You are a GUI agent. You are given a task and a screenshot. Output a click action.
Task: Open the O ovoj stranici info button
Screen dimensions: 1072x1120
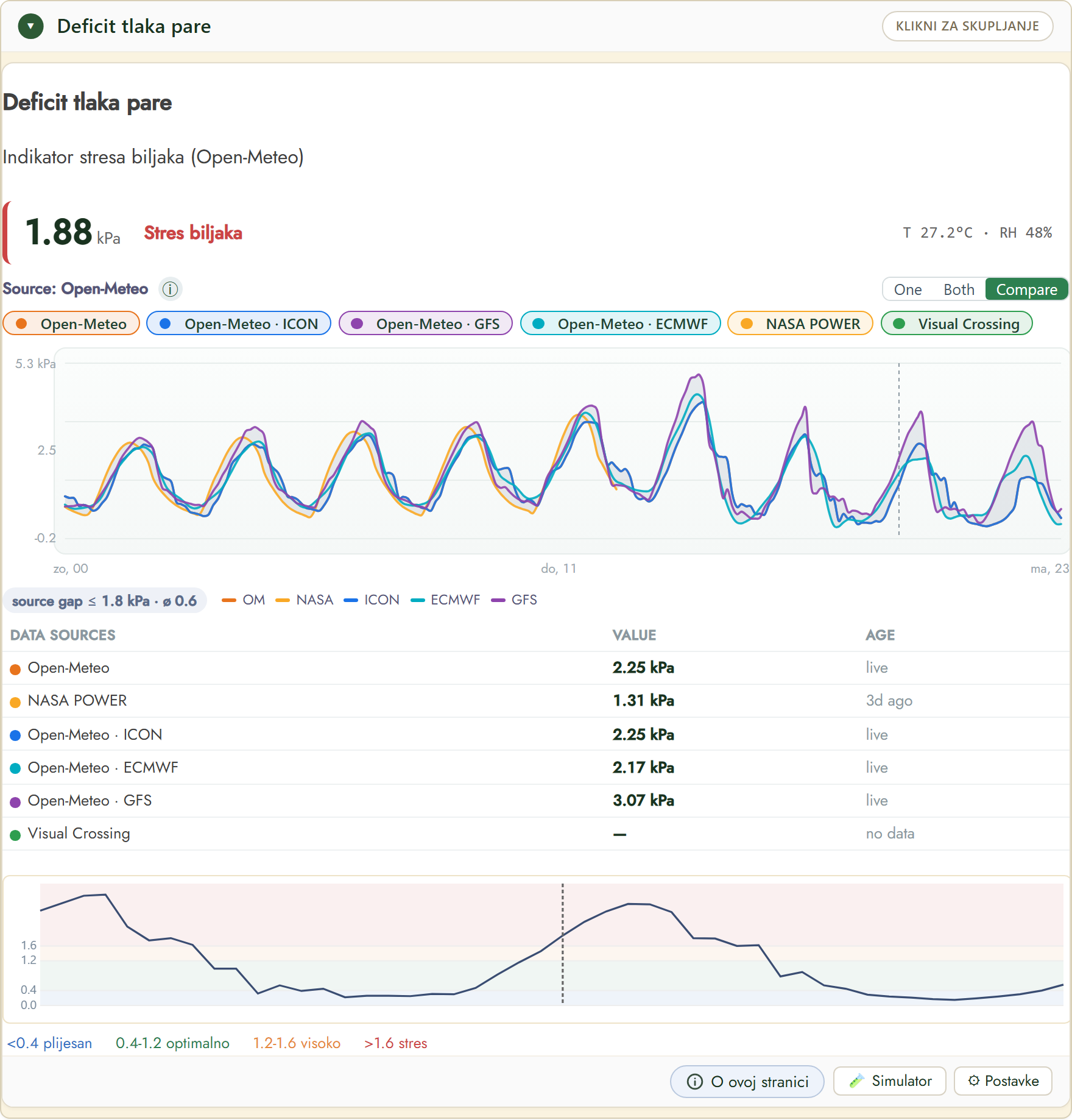click(x=747, y=1082)
